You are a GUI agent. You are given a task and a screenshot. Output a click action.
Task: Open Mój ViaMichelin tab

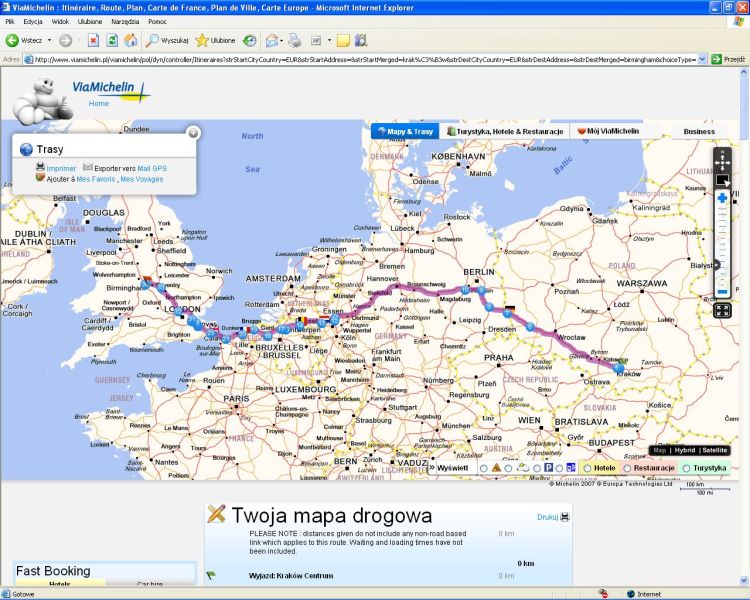point(608,131)
